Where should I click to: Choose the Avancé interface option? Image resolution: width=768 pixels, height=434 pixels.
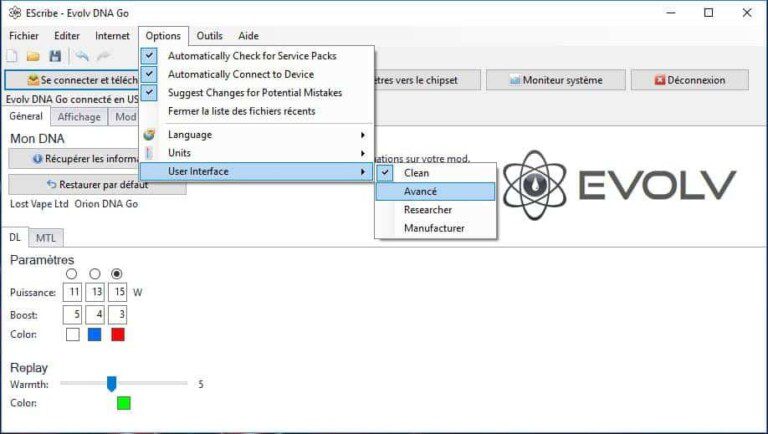[435, 192]
